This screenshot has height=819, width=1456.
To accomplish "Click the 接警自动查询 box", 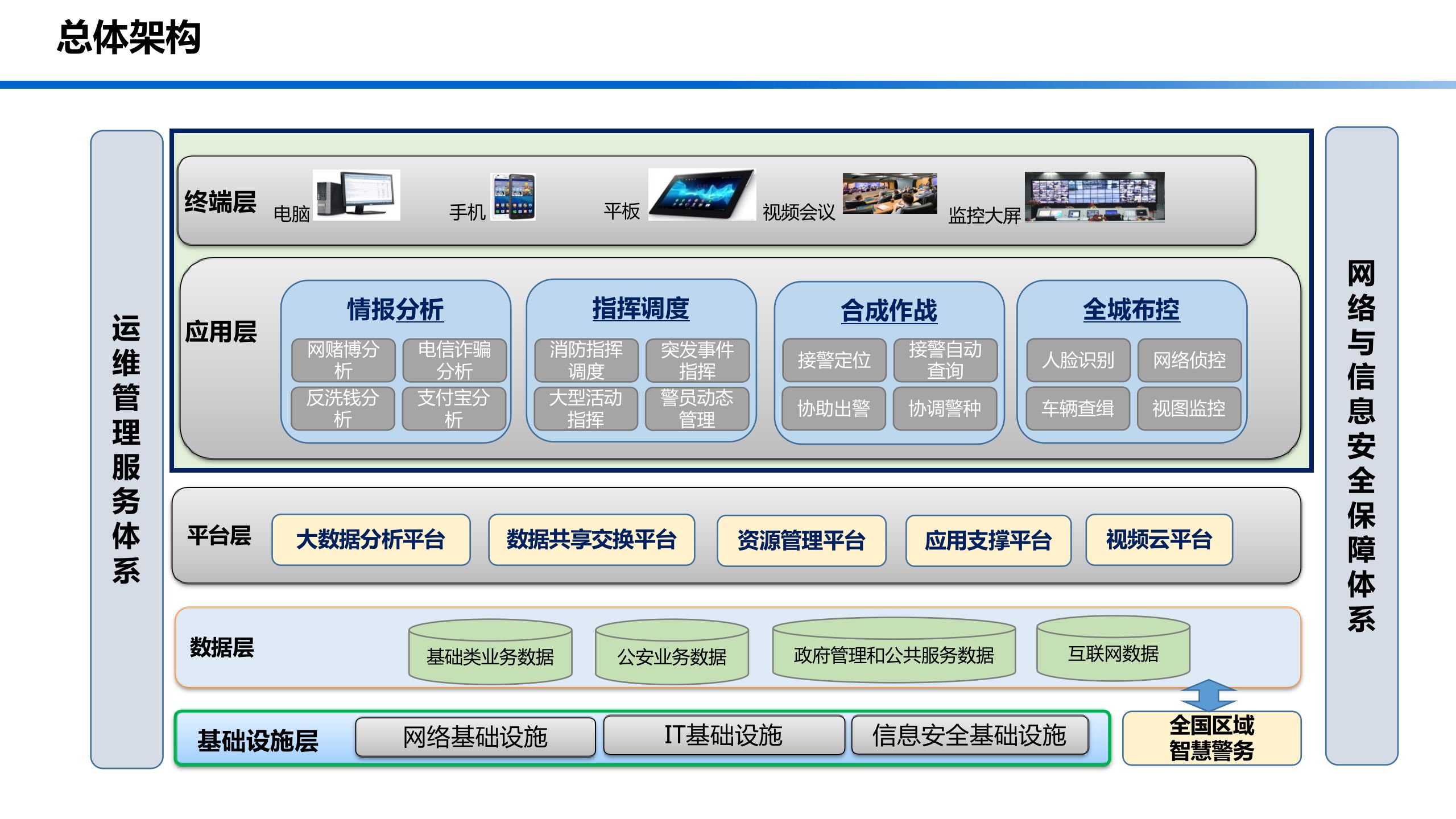I will coord(945,360).
